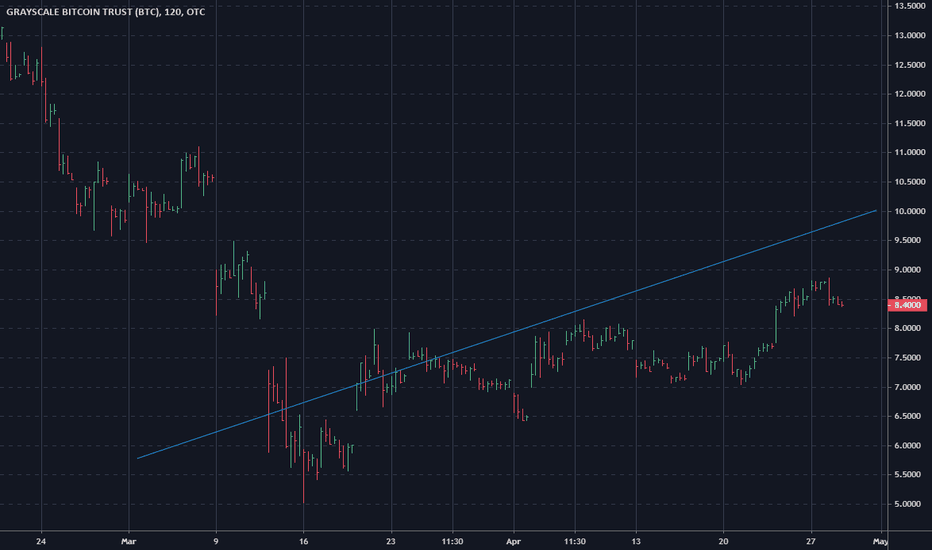Image resolution: width=932 pixels, height=550 pixels.
Task: Click the 23 date label on time axis
Action: 391,542
